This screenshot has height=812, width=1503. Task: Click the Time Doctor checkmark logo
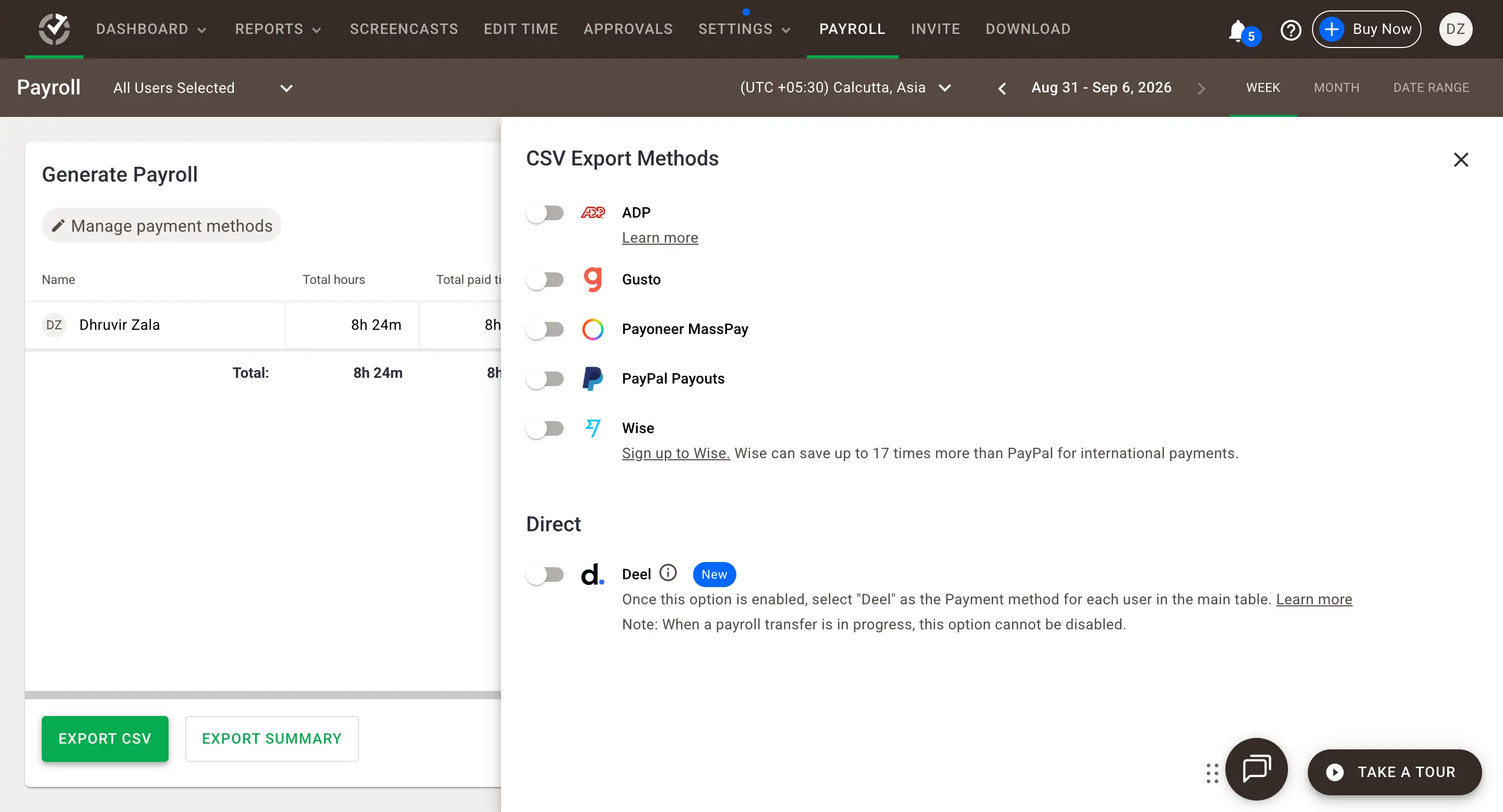[x=54, y=29]
